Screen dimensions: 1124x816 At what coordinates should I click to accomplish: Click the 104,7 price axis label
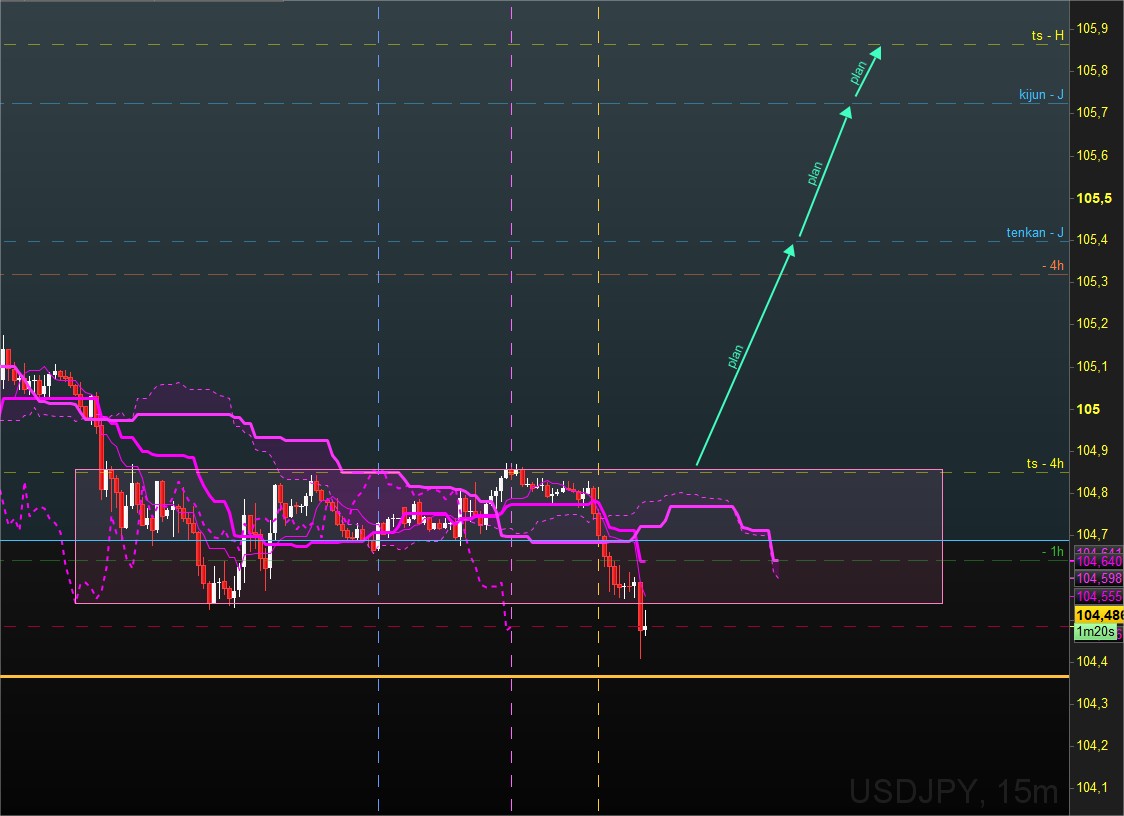coord(1092,535)
